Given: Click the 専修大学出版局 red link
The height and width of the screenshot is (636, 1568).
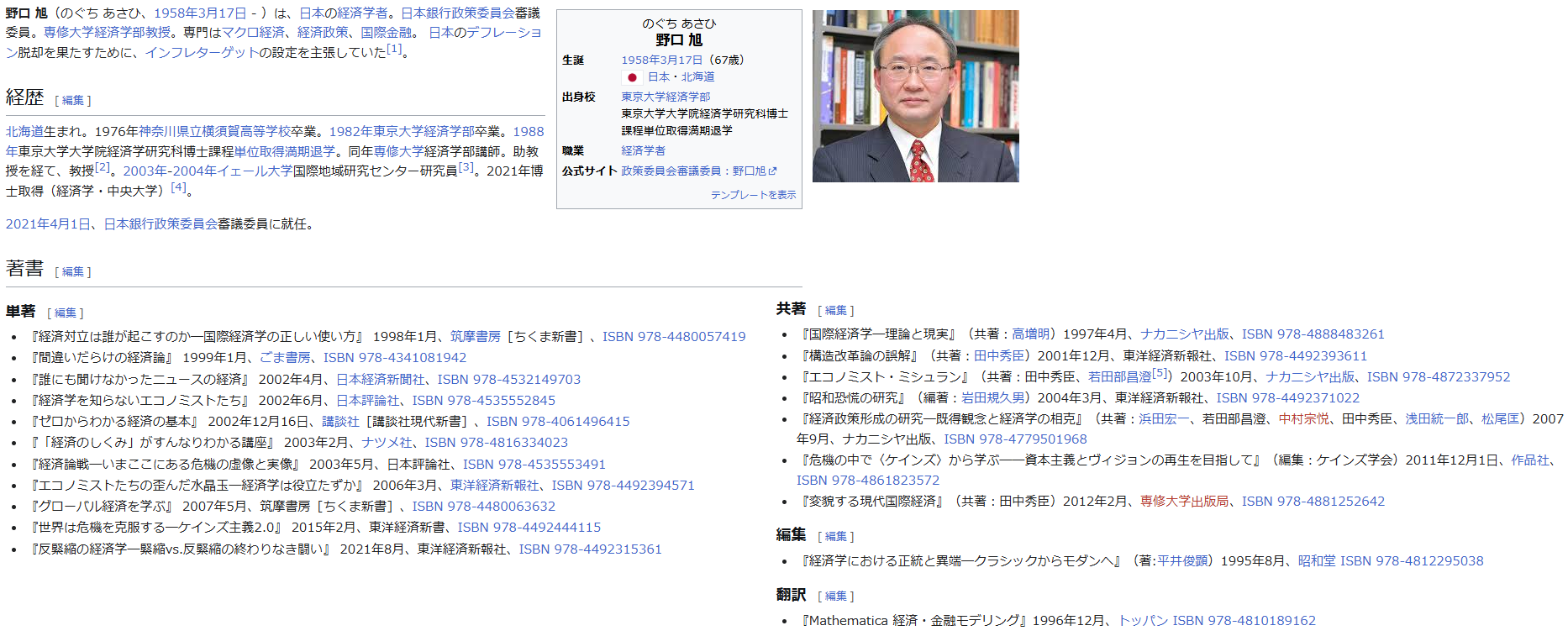Looking at the screenshot, I should click(x=1184, y=502).
